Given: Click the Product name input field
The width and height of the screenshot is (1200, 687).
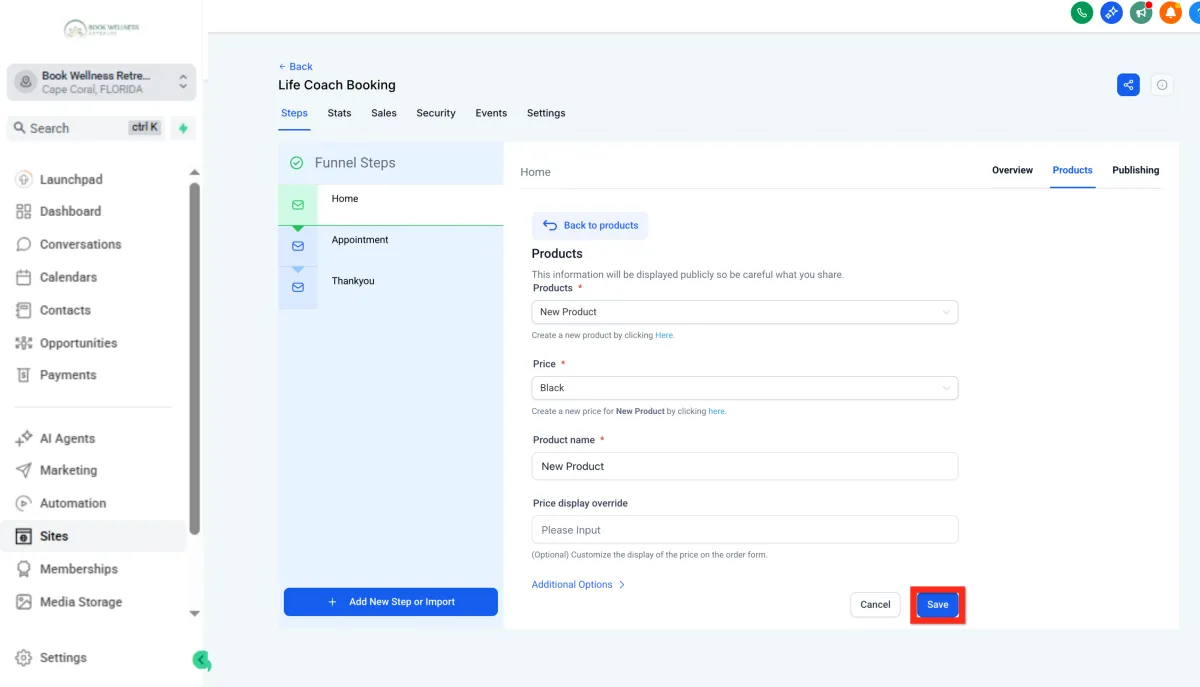Looking at the screenshot, I should [x=744, y=466].
